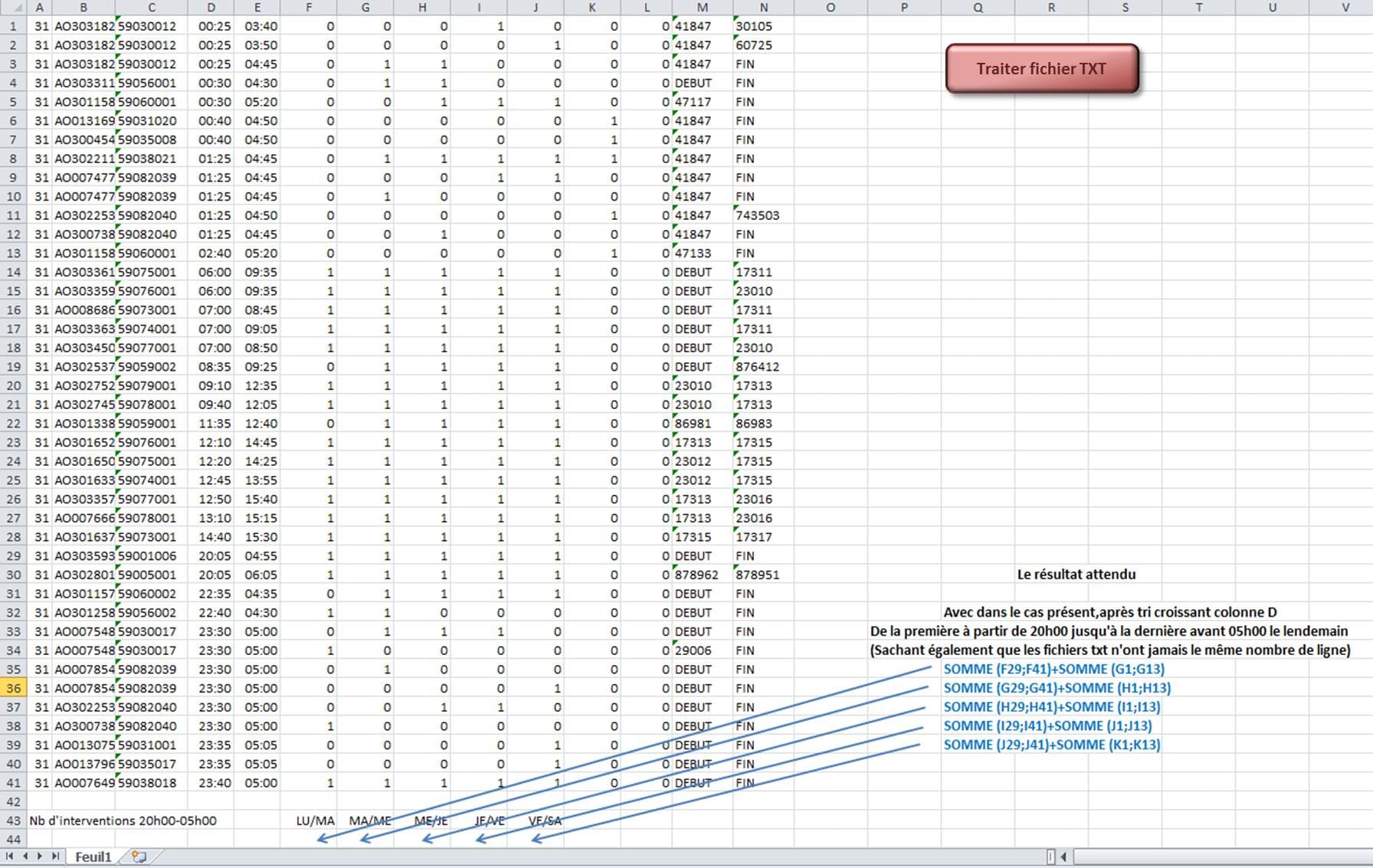Select column N header

coord(764,8)
